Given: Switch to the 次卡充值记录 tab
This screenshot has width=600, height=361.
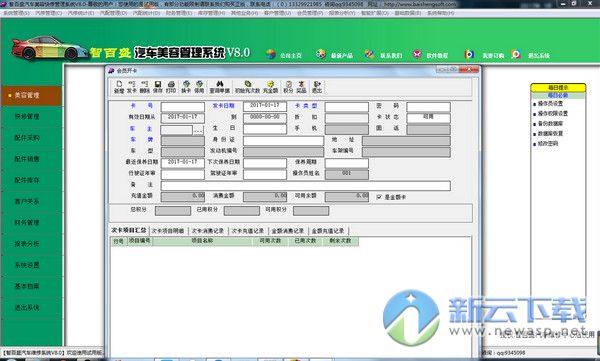Looking at the screenshot, I should click(248, 231).
